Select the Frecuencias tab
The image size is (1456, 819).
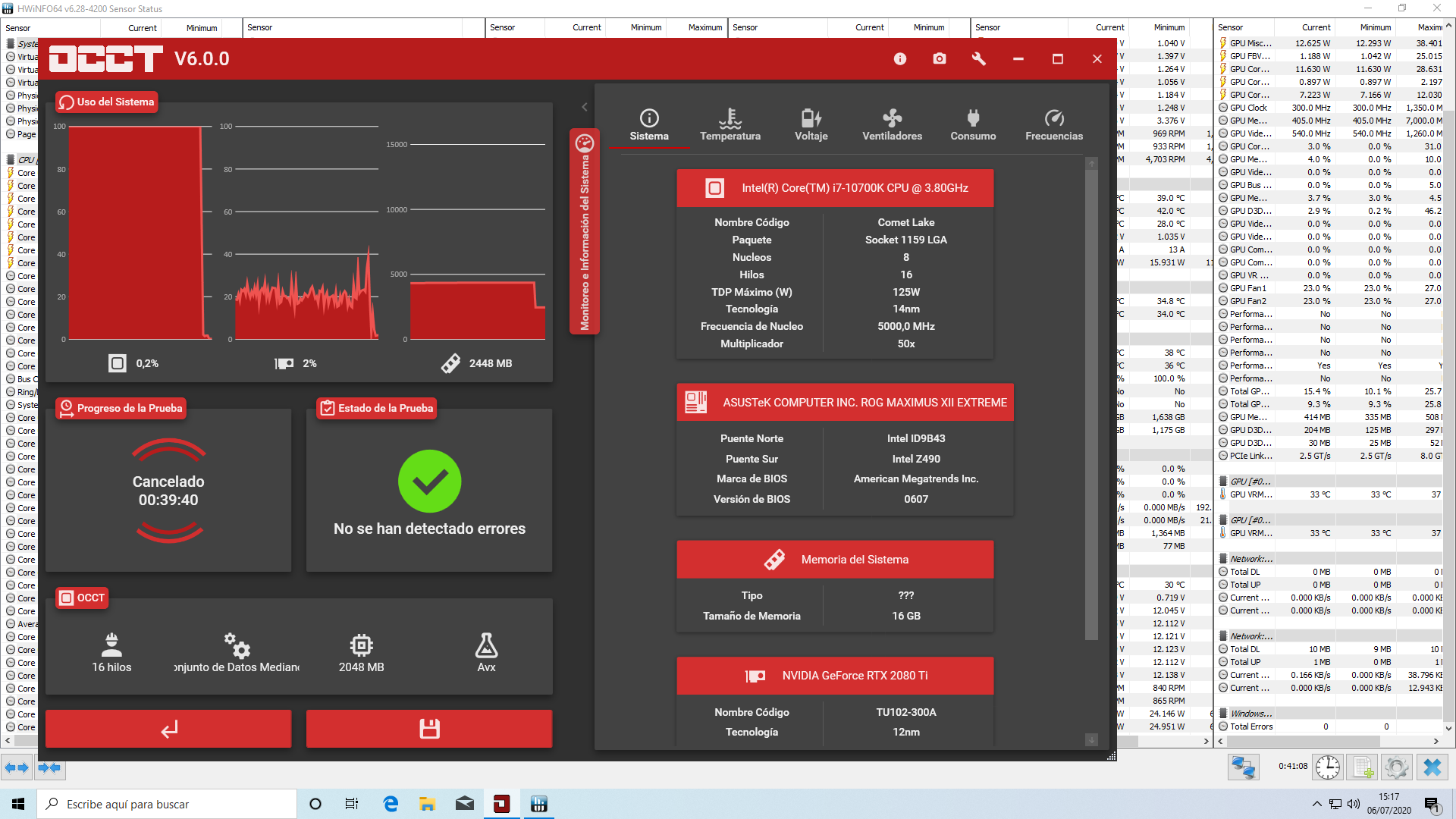(1054, 125)
